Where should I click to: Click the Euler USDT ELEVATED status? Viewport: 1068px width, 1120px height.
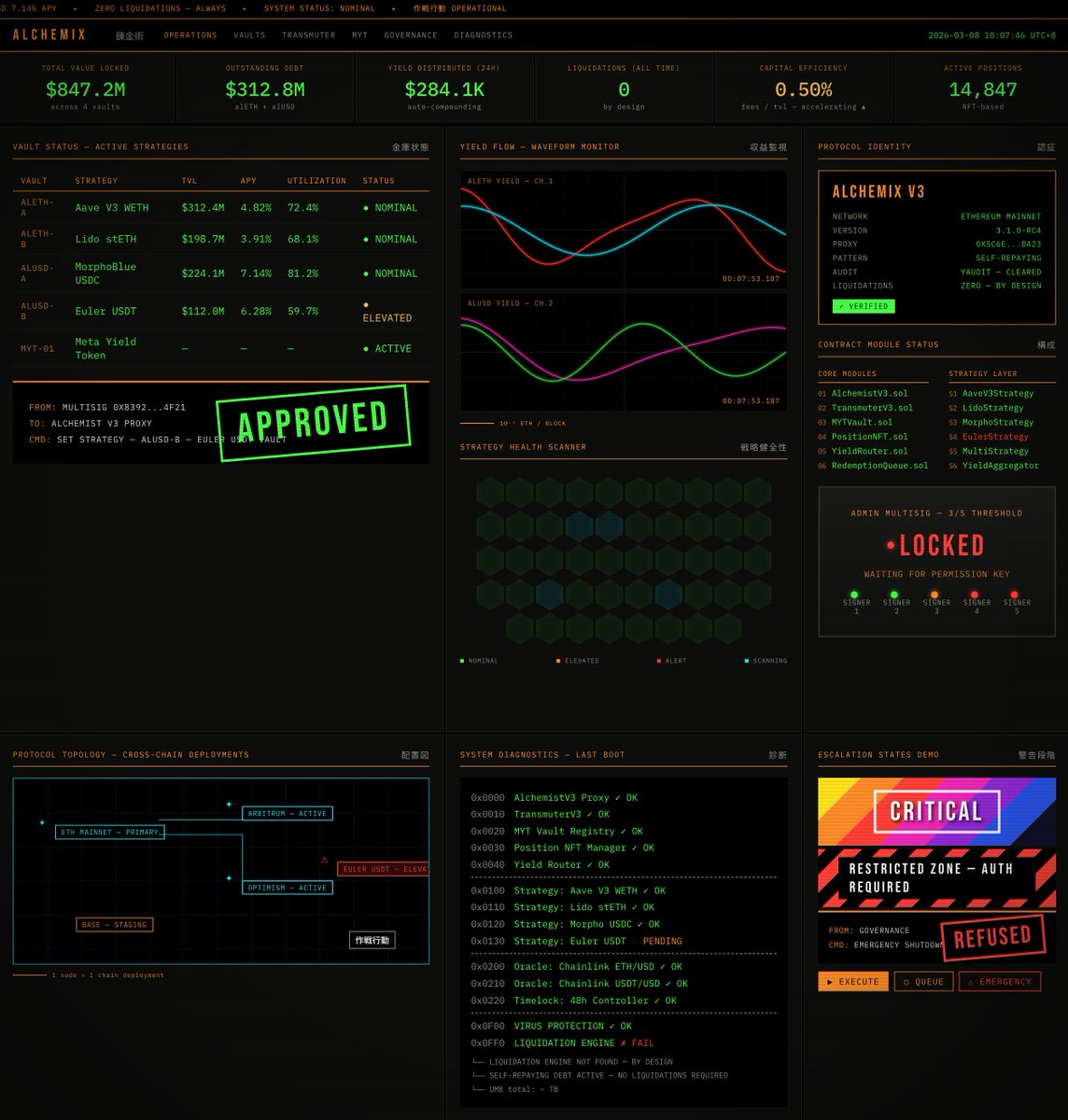(x=386, y=312)
